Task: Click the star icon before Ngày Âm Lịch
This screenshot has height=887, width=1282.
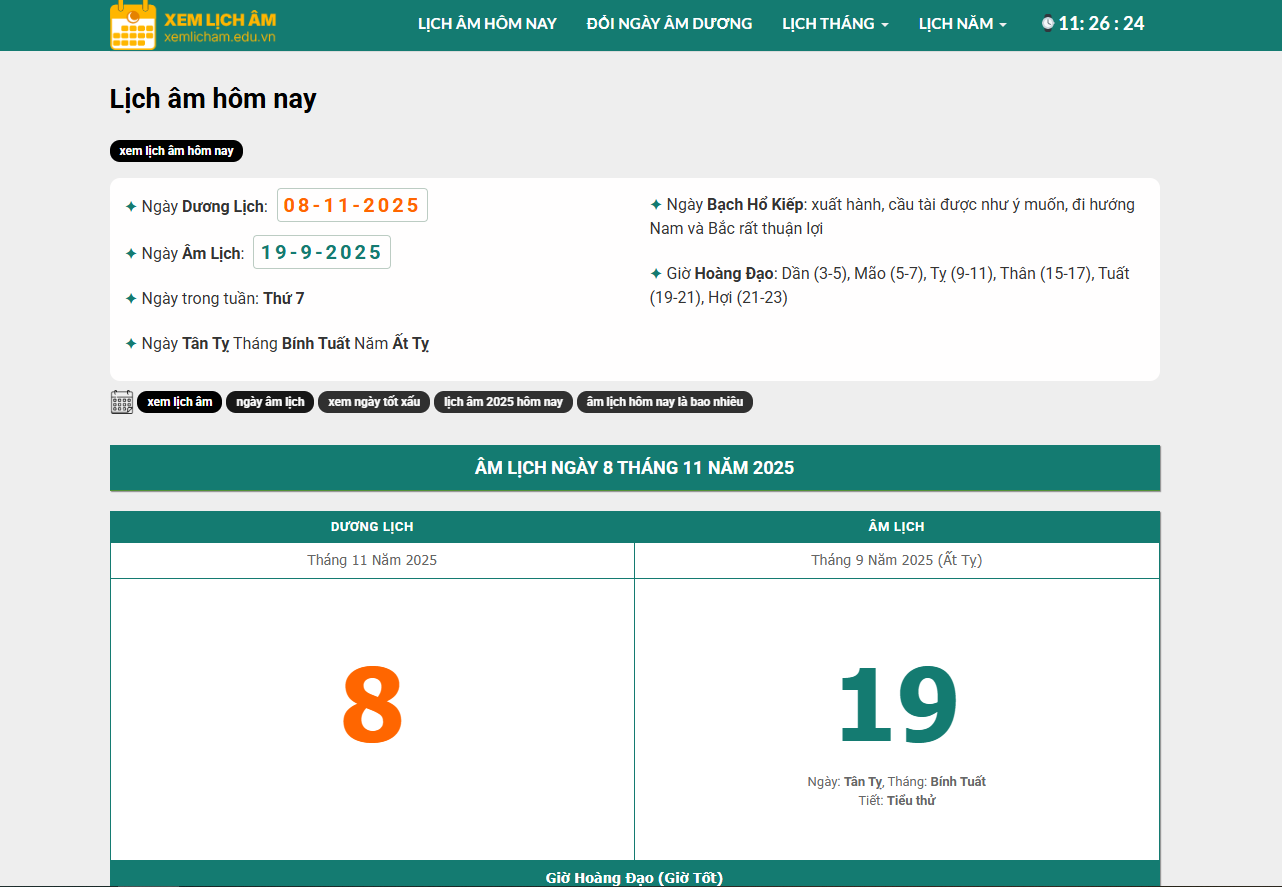Action: coord(131,252)
